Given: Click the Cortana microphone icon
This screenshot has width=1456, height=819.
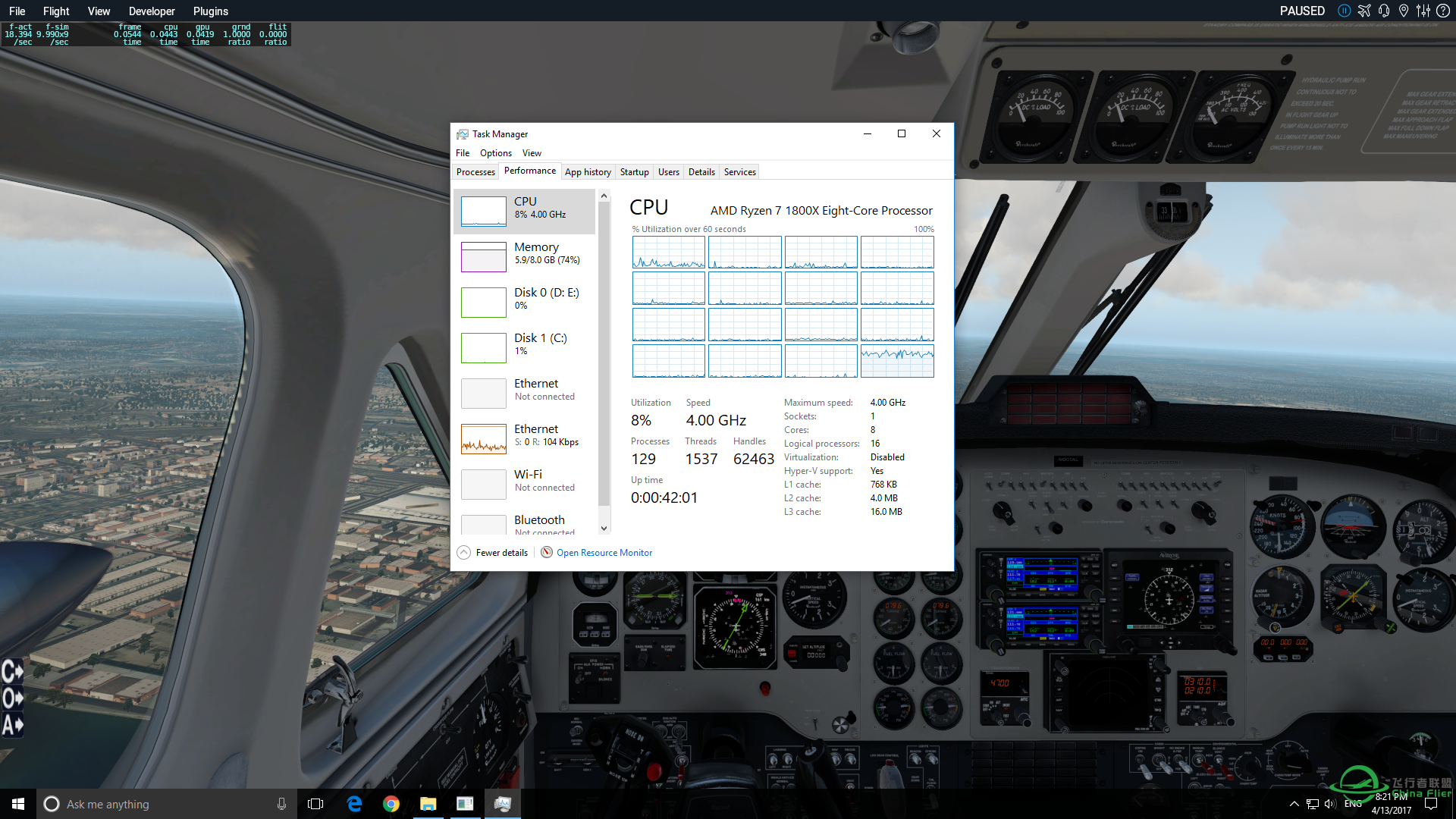Looking at the screenshot, I should click(281, 804).
